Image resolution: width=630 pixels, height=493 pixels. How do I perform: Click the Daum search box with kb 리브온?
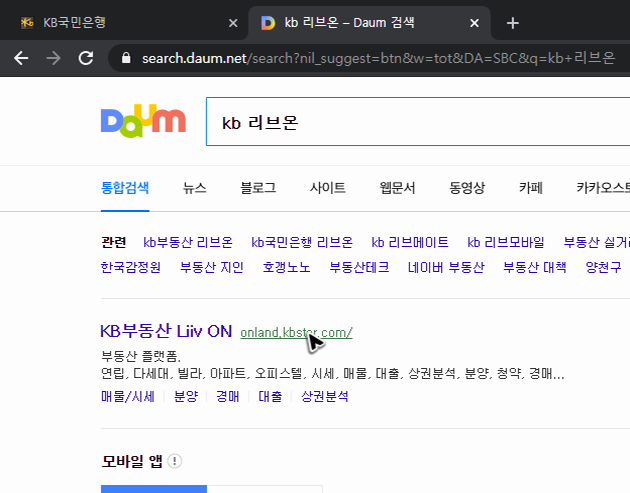tap(418, 122)
